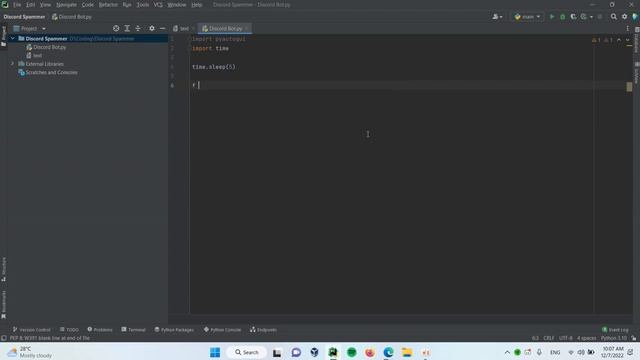Click the warnings count inspection widget

602,40
